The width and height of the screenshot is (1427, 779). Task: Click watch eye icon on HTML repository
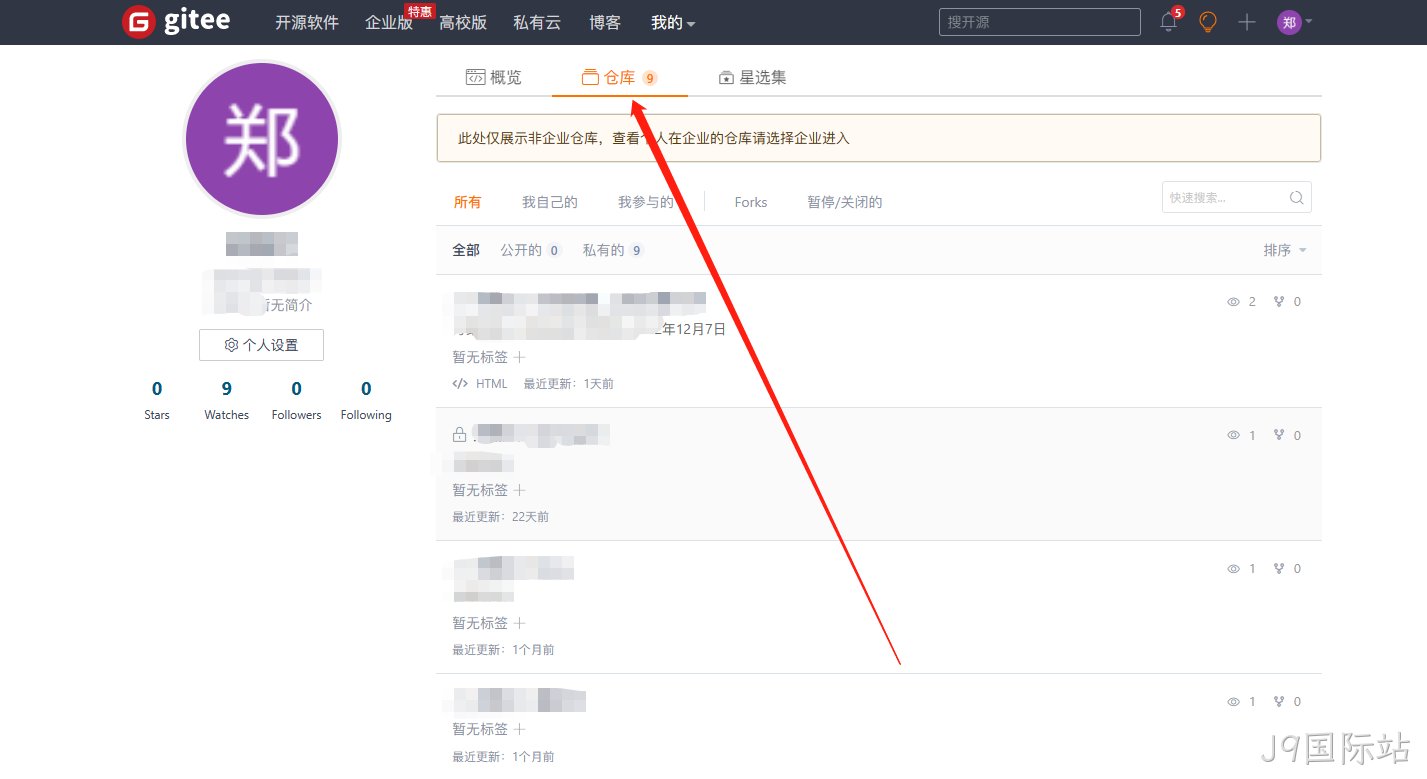(x=1233, y=302)
